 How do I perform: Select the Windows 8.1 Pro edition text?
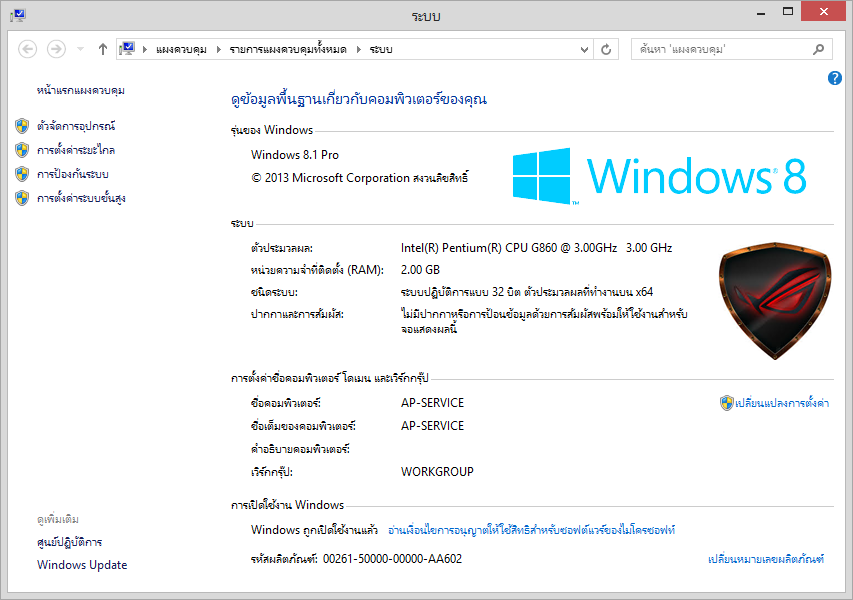click(295, 155)
